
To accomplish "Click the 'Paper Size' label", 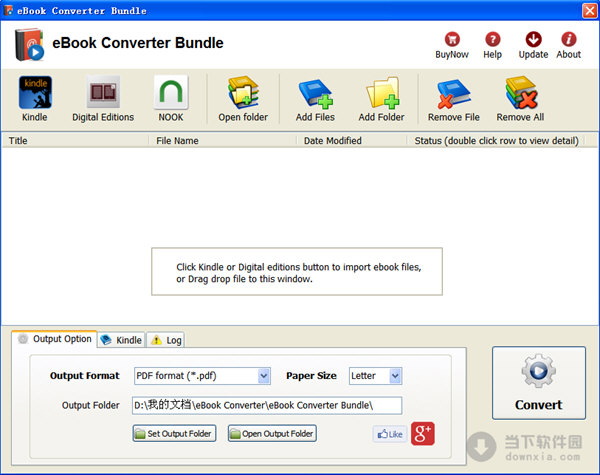I will coord(311,376).
